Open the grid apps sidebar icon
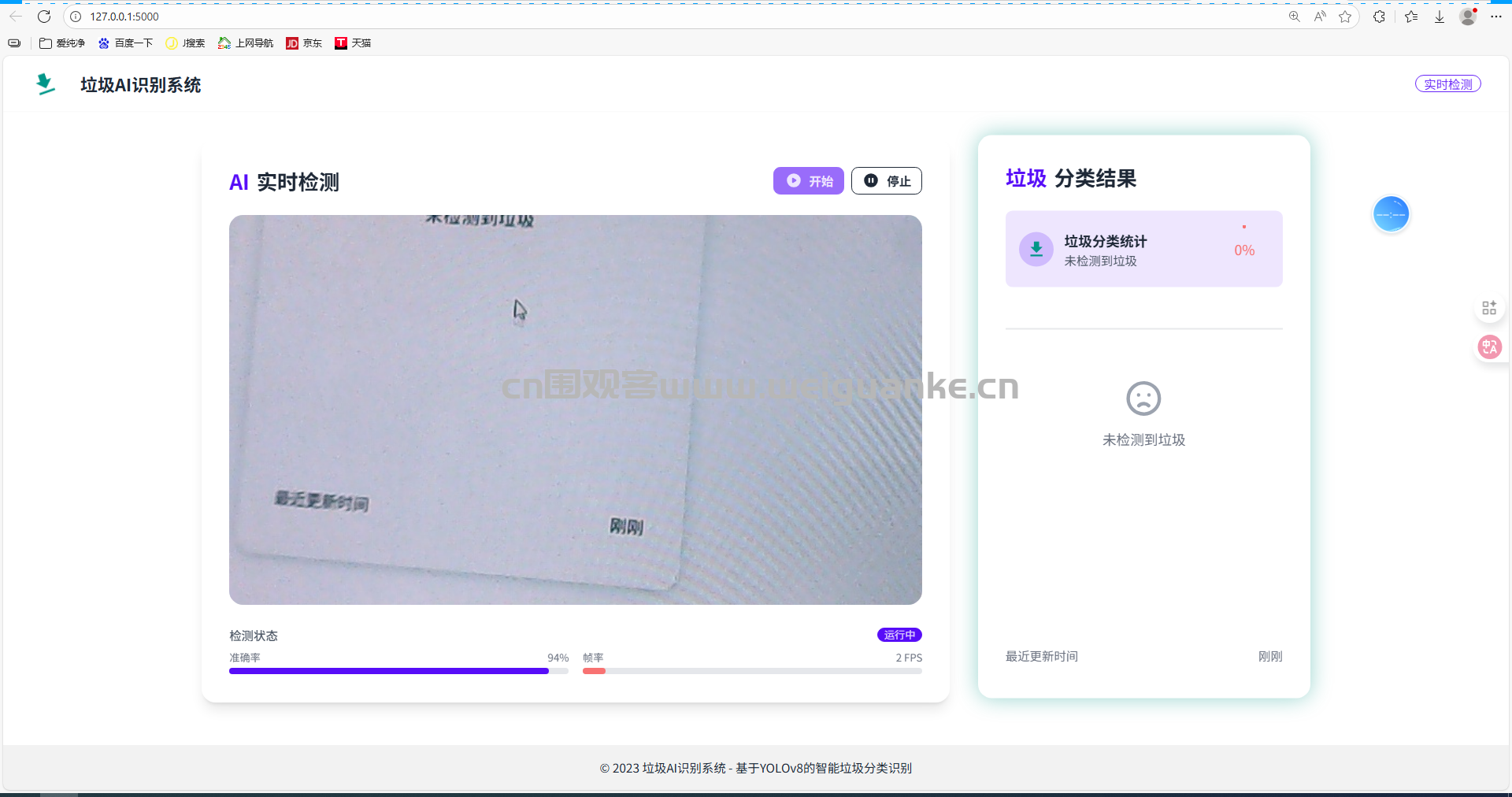The image size is (1512, 797). pyautogui.click(x=1489, y=308)
